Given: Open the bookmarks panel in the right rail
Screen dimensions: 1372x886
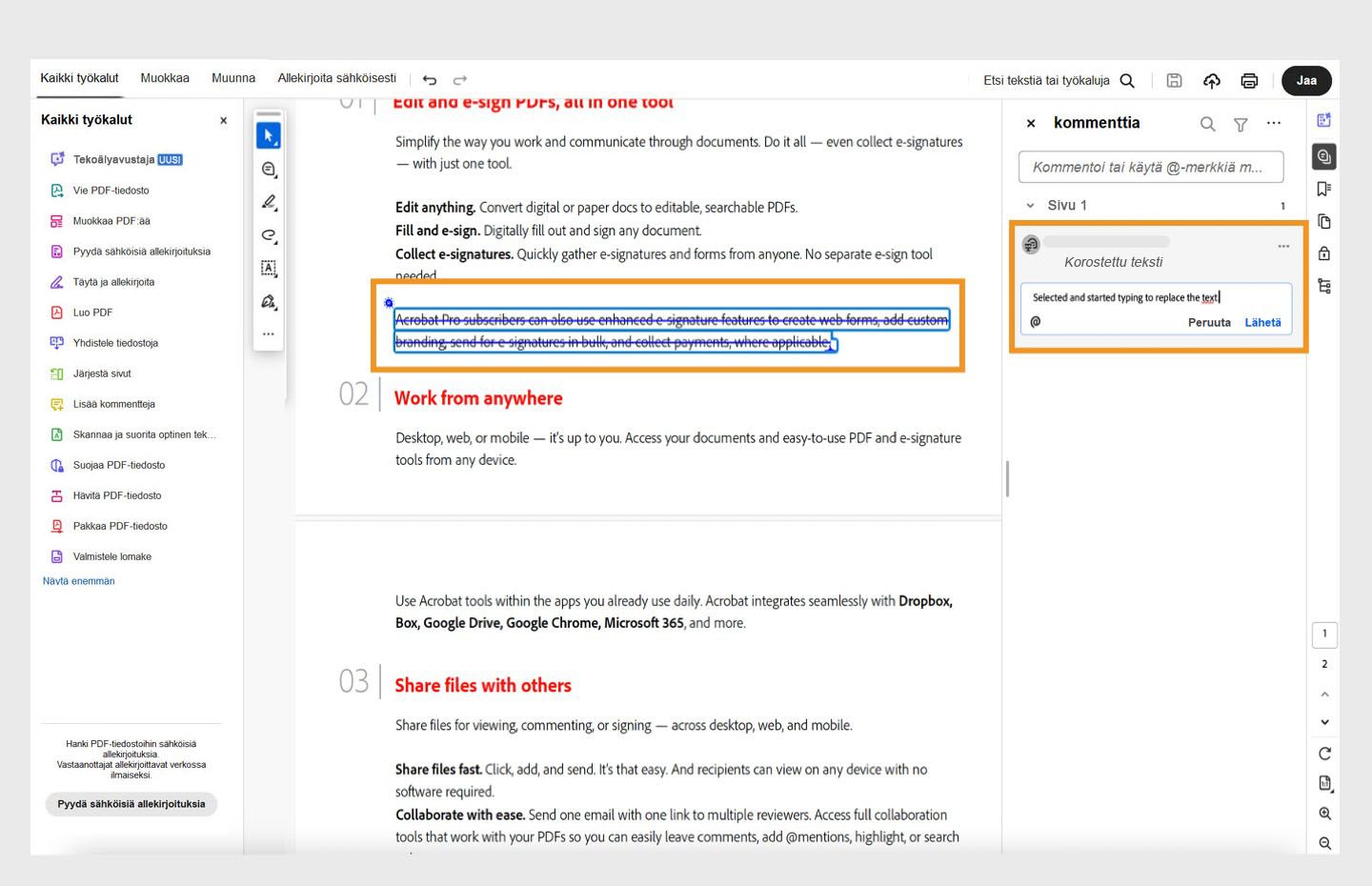Looking at the screenshot, I should [x=1324, y=189].
